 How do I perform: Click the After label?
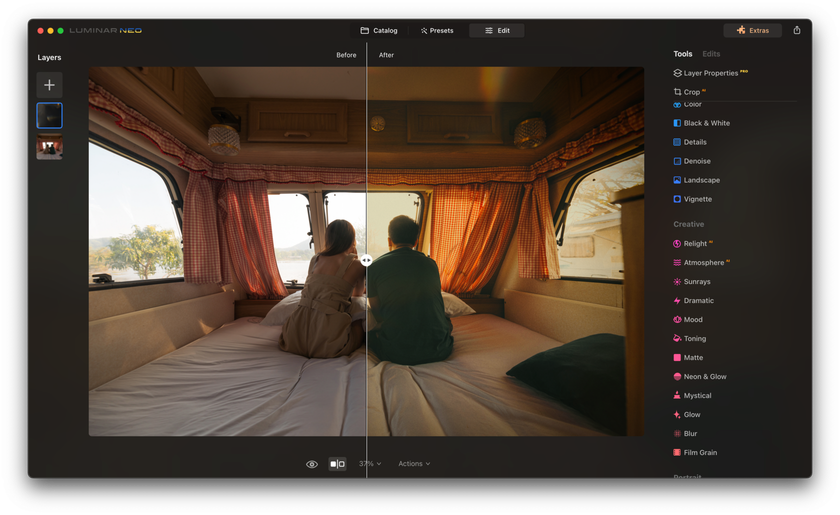386,55
